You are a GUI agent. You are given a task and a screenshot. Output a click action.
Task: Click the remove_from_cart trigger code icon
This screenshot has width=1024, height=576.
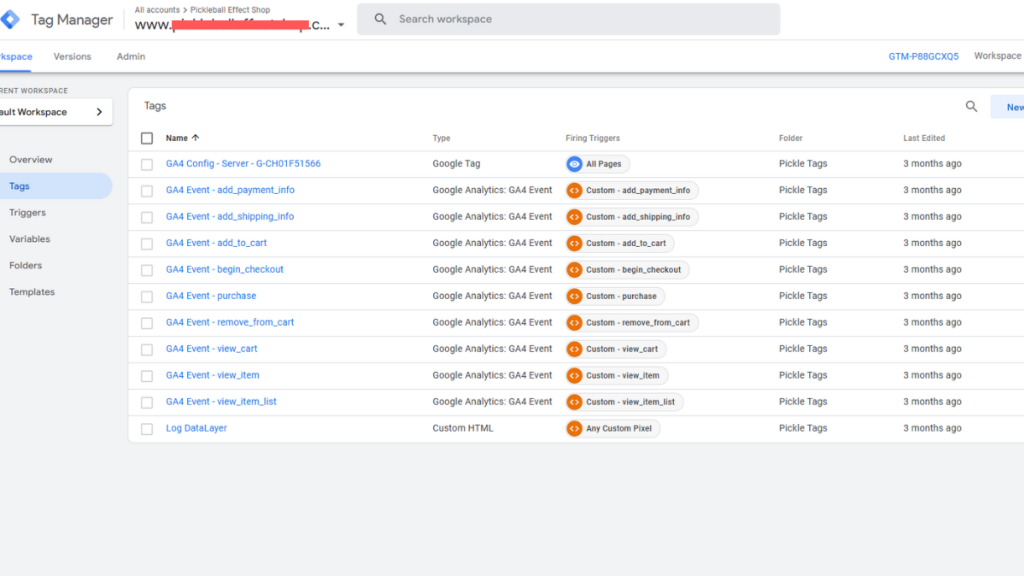574,323
